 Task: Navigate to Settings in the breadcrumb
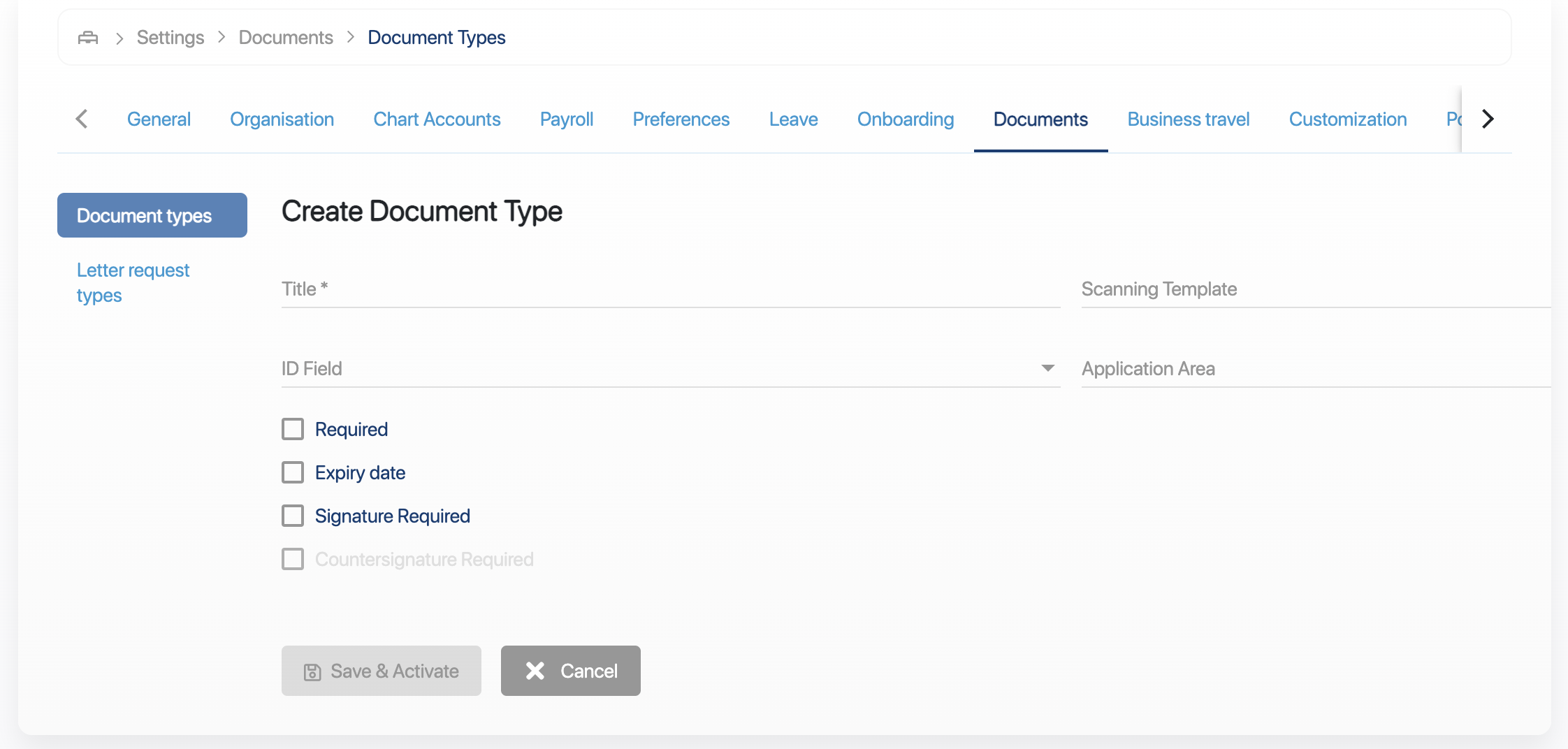pyautogui.click(x=170, y=38)
